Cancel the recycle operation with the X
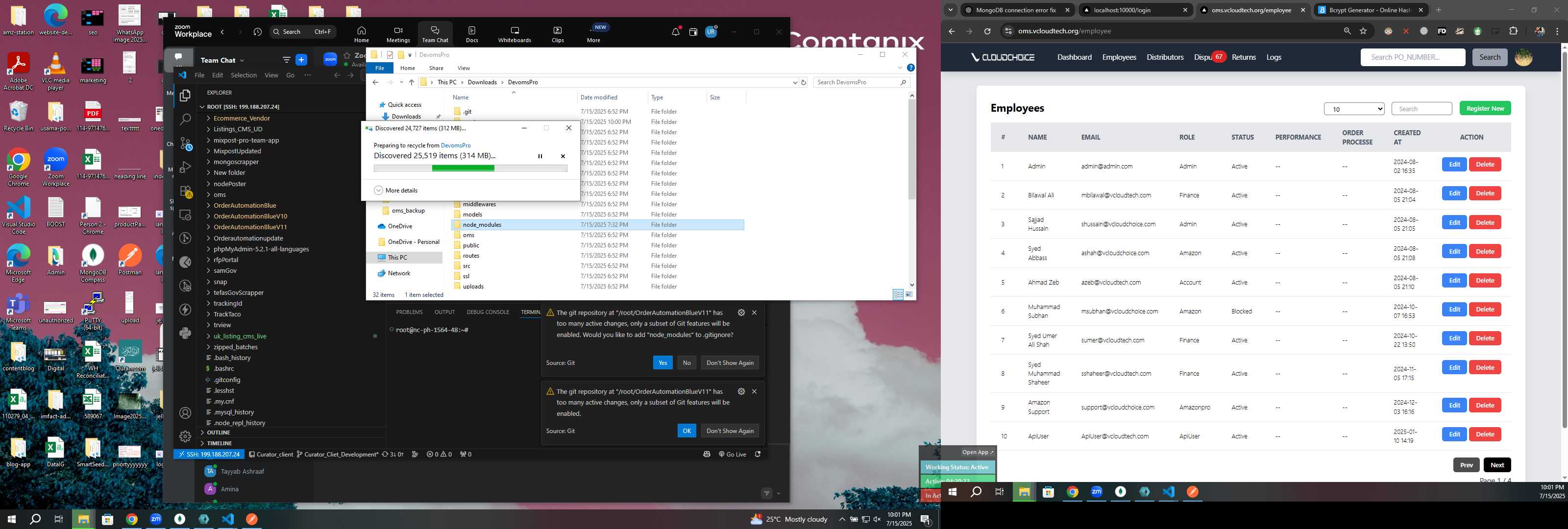 tap(563, 156)
